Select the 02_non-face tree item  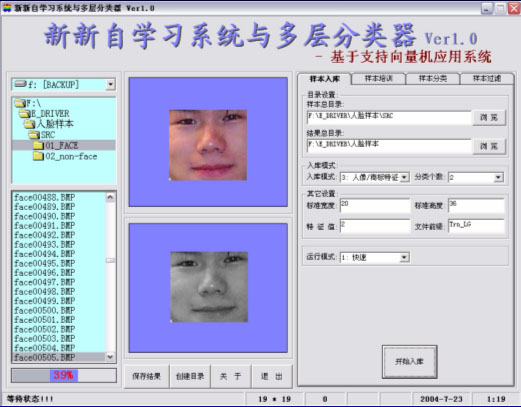coord(65,156)
